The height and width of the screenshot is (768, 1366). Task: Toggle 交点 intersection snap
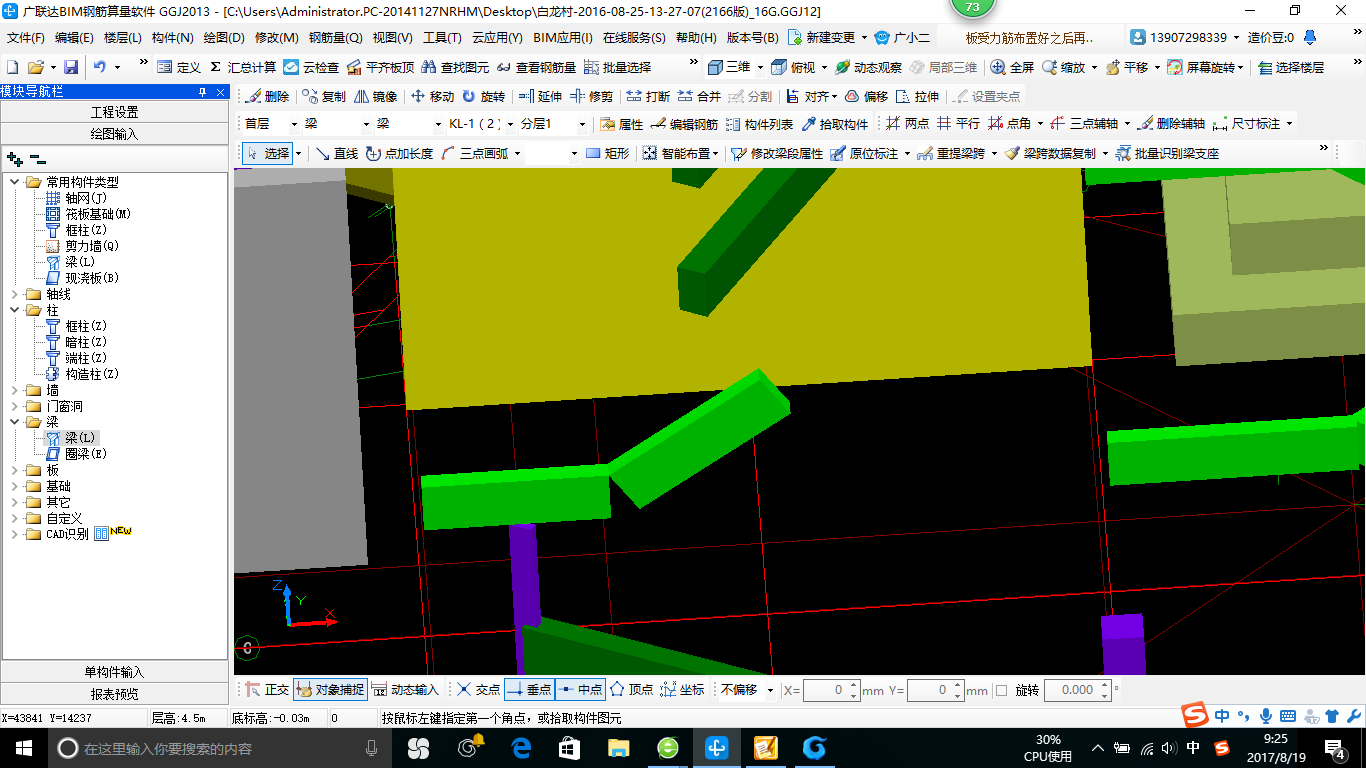coord(478,690)
